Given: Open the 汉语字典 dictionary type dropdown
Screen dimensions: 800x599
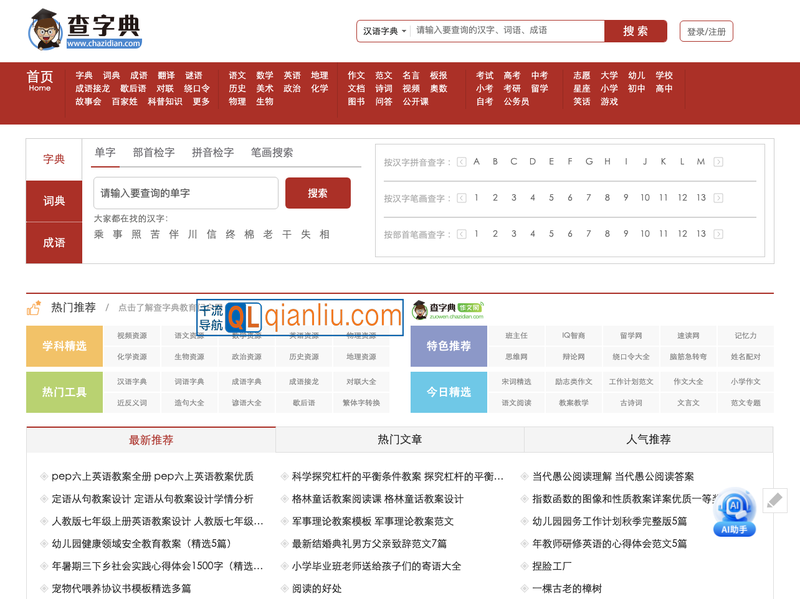Looking at the screenshot, I should coord(382,30).
